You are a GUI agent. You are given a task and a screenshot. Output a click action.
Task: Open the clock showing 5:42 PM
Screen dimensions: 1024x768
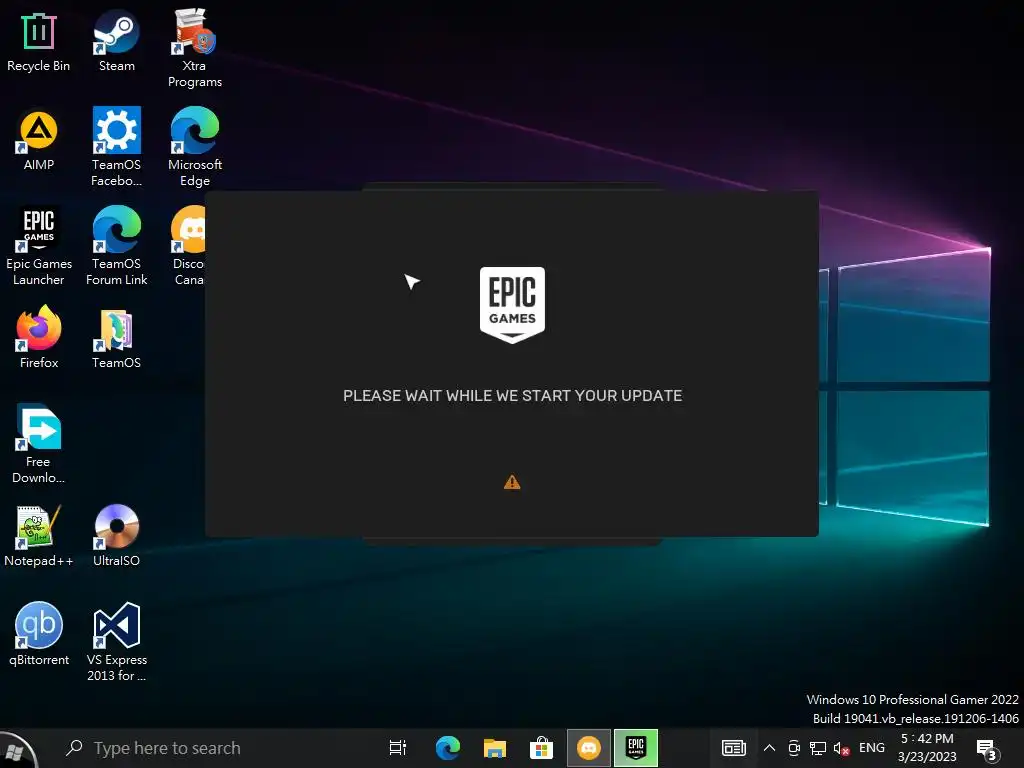pos(927,748)
